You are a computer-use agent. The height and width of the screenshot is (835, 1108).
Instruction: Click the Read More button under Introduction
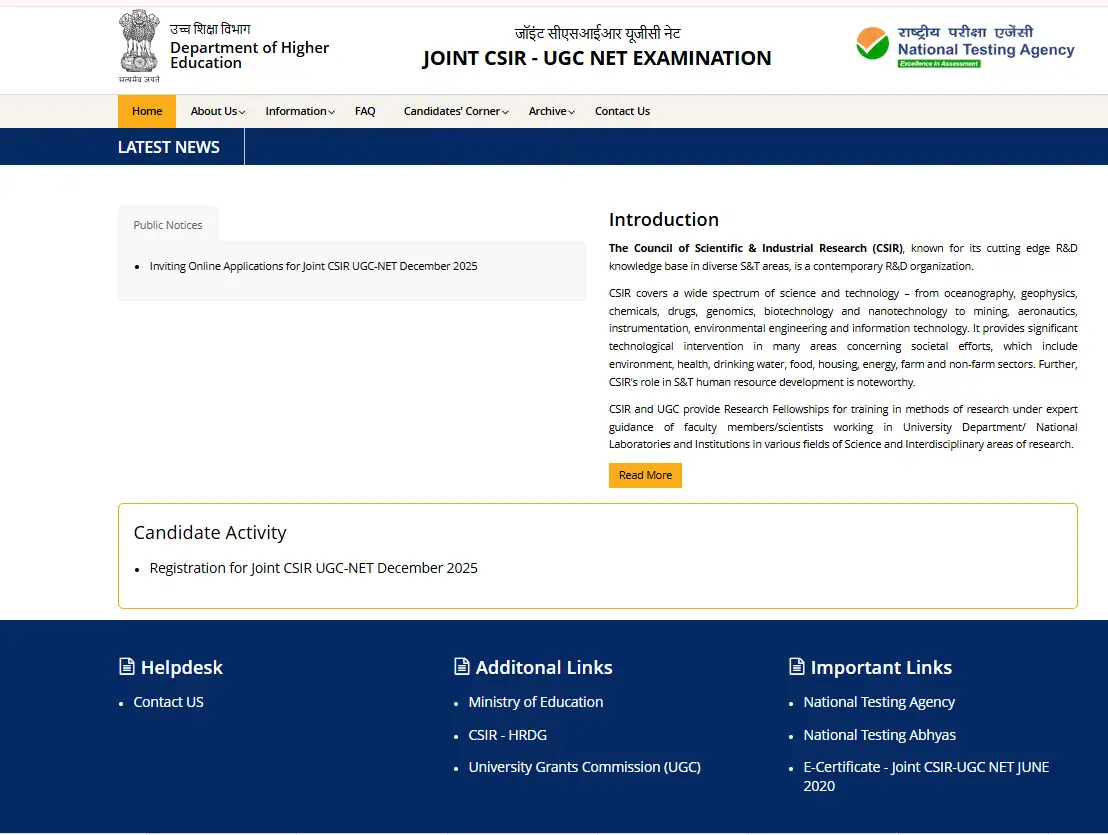(x=645, y=475)
